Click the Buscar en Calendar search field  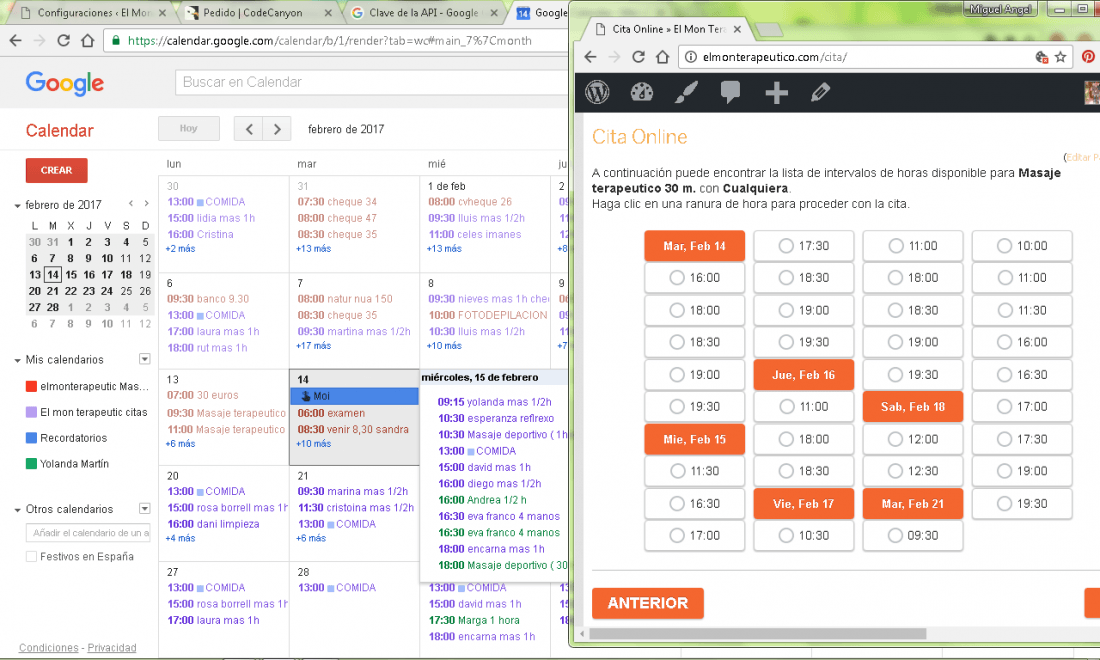371,82
